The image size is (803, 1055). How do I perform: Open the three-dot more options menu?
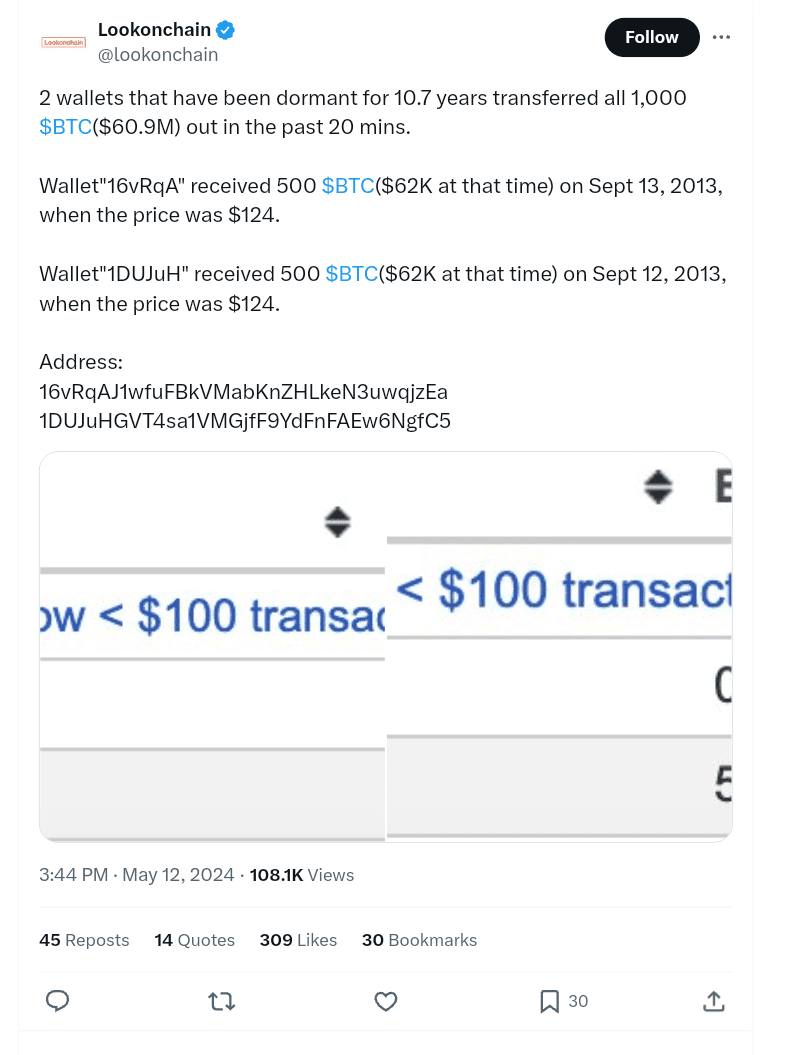coord(721,37)
